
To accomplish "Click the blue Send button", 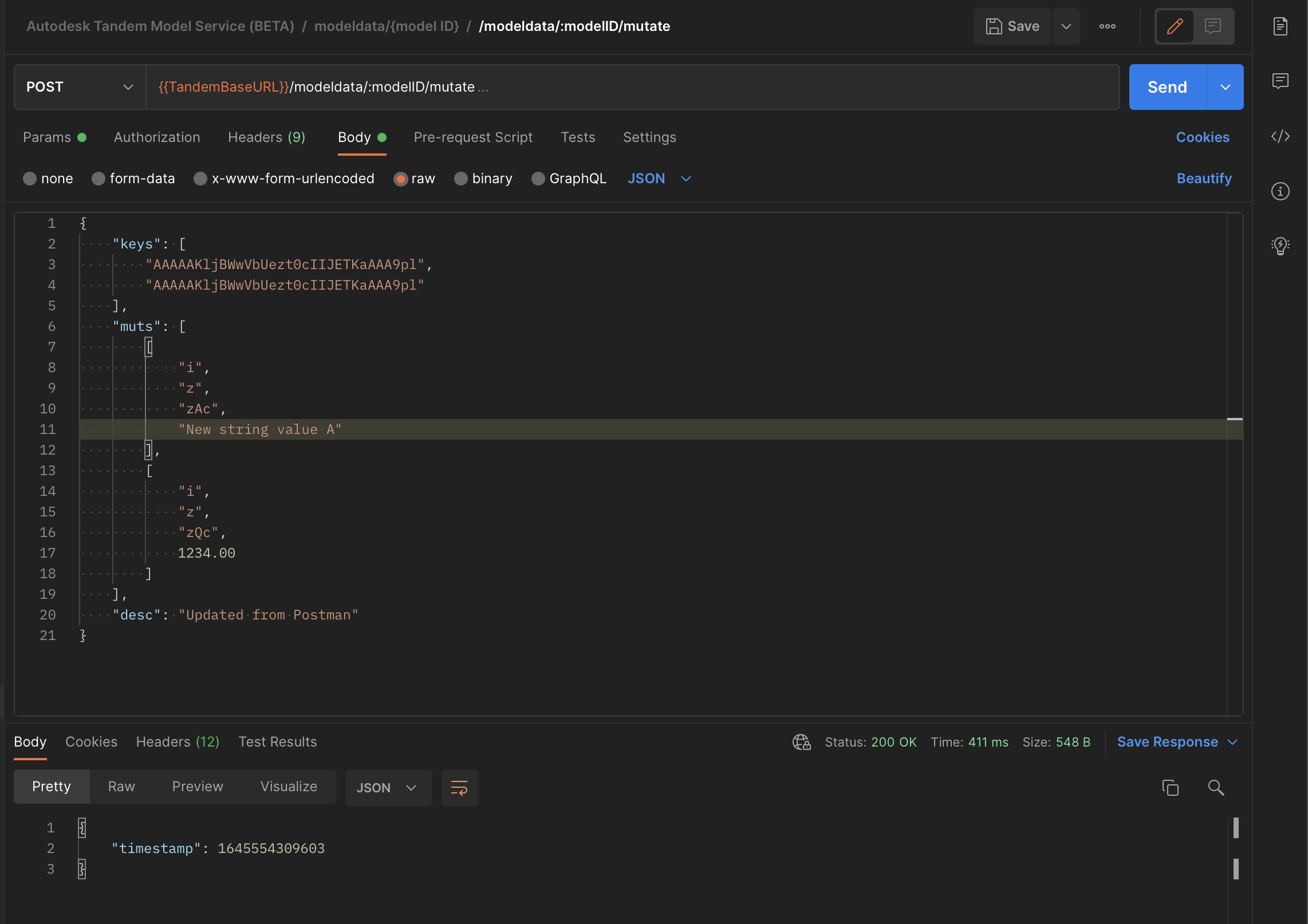I will pos(1167,87).
